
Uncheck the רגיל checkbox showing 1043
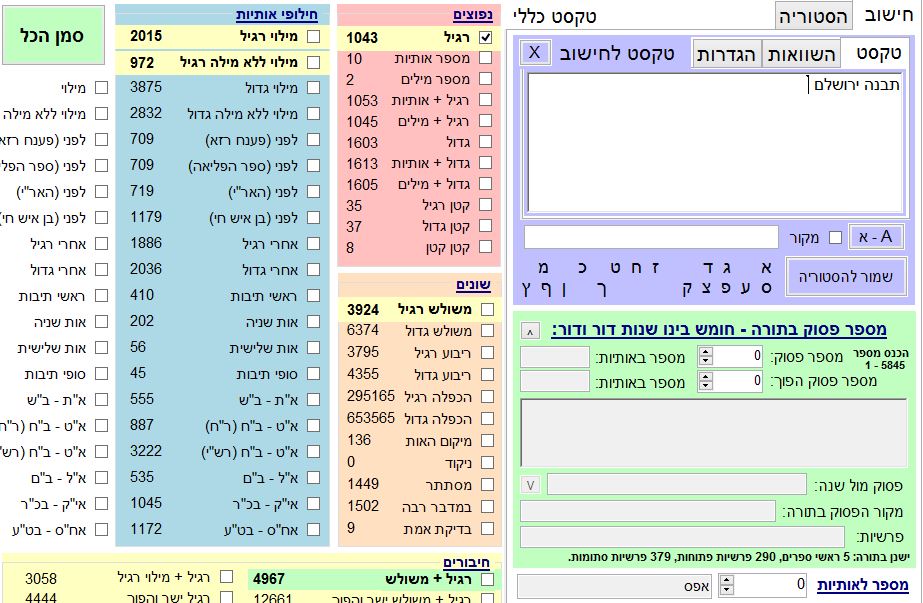(x=486, y=37)
